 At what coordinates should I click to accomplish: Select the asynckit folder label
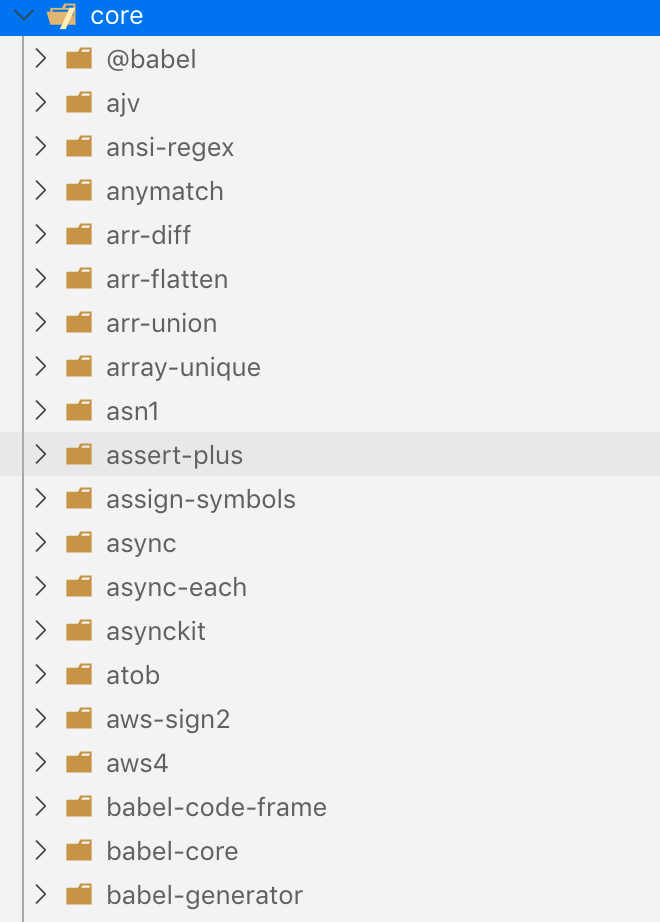point(156,631)
